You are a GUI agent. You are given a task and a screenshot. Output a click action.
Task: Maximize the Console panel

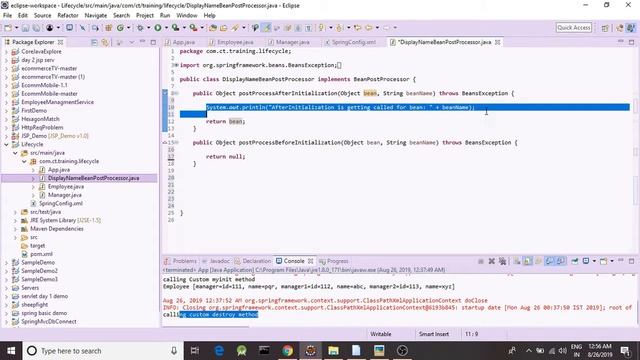pyautogui.click(x=631, y=261)
